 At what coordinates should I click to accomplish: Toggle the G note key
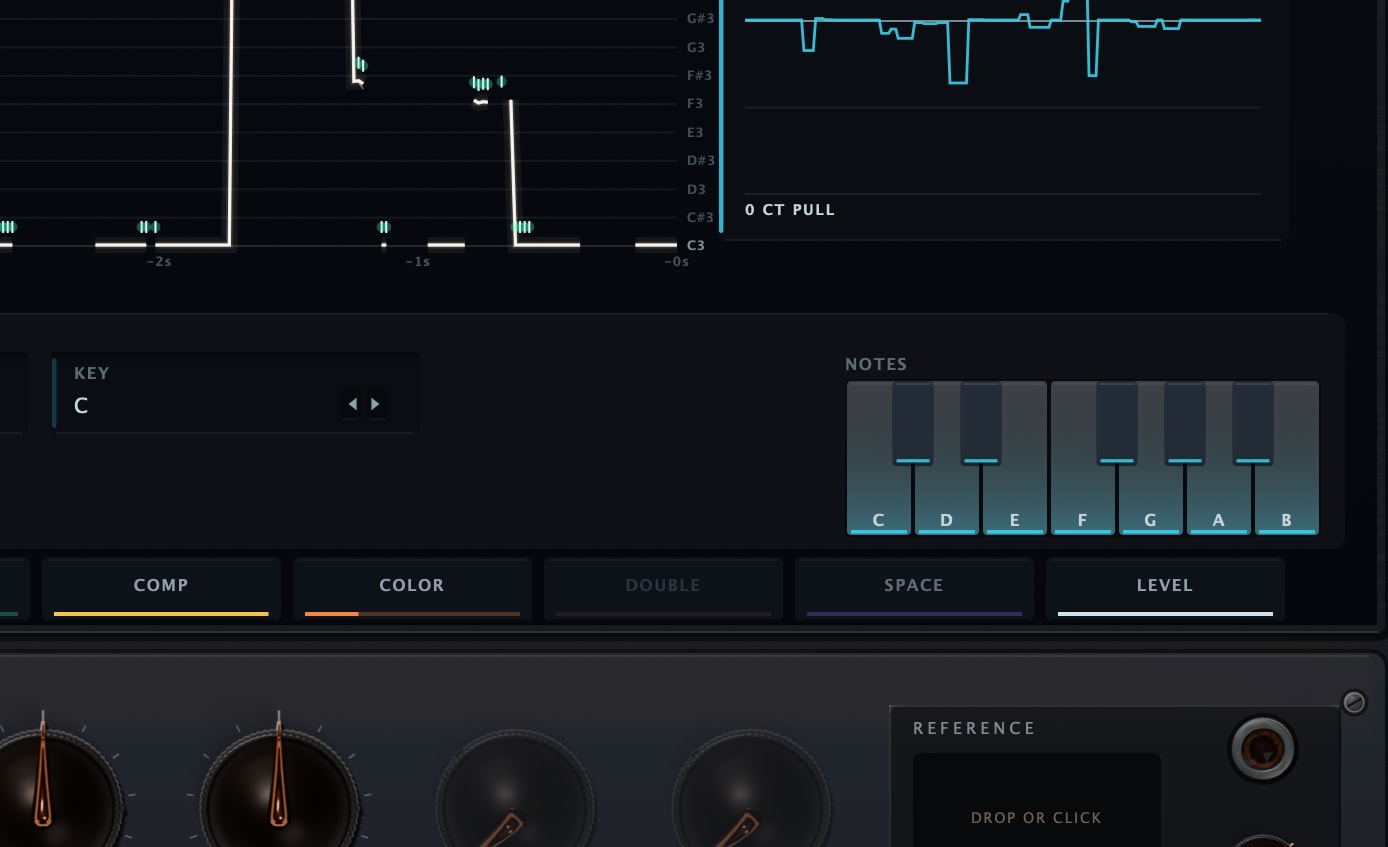pos(1151,500)
